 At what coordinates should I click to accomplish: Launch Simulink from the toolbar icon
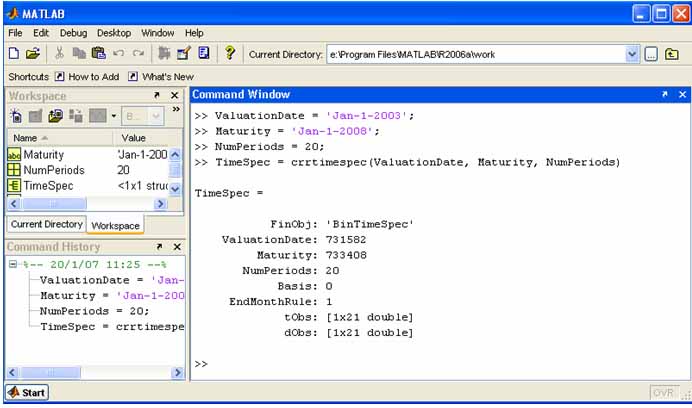(164, 53)
